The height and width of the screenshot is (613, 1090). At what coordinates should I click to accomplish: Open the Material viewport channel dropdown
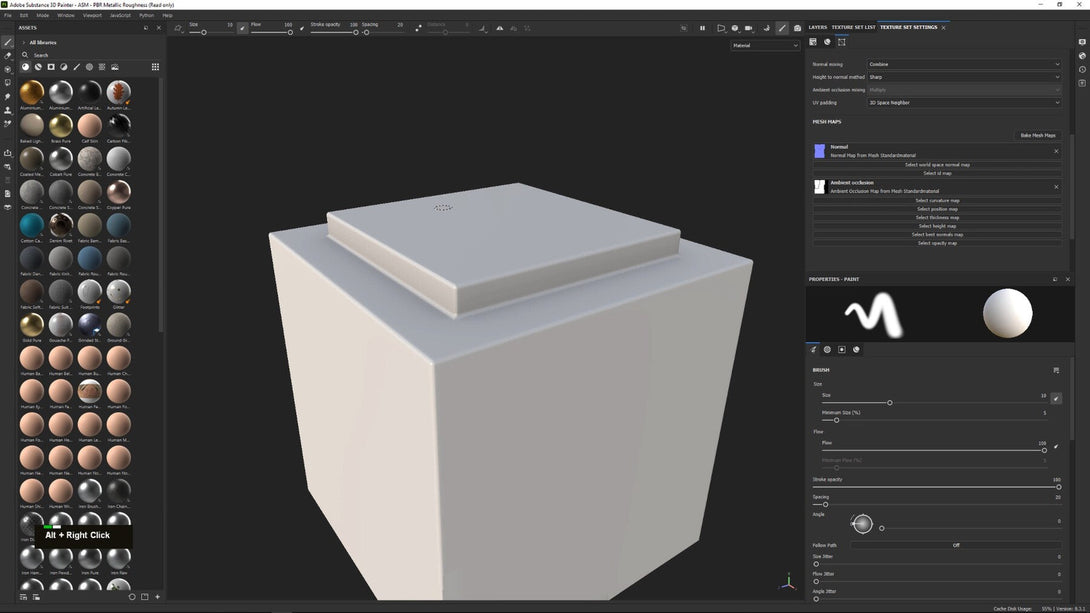pyautogui.click(x=765, y=45)
